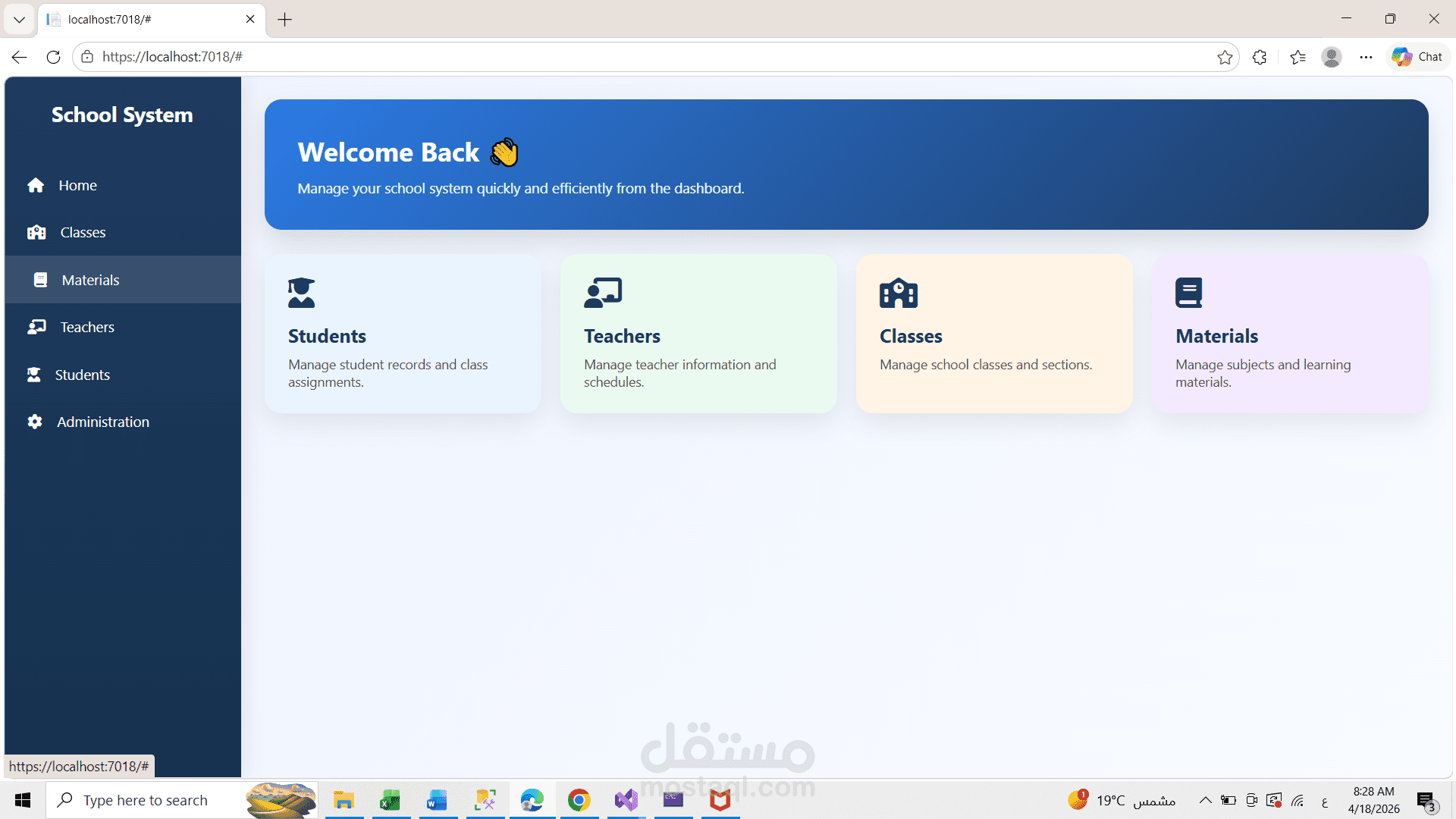The image size is (1456, 819).
Task: Click the book icon on Materials card
Action: [x=1188, y=293]
